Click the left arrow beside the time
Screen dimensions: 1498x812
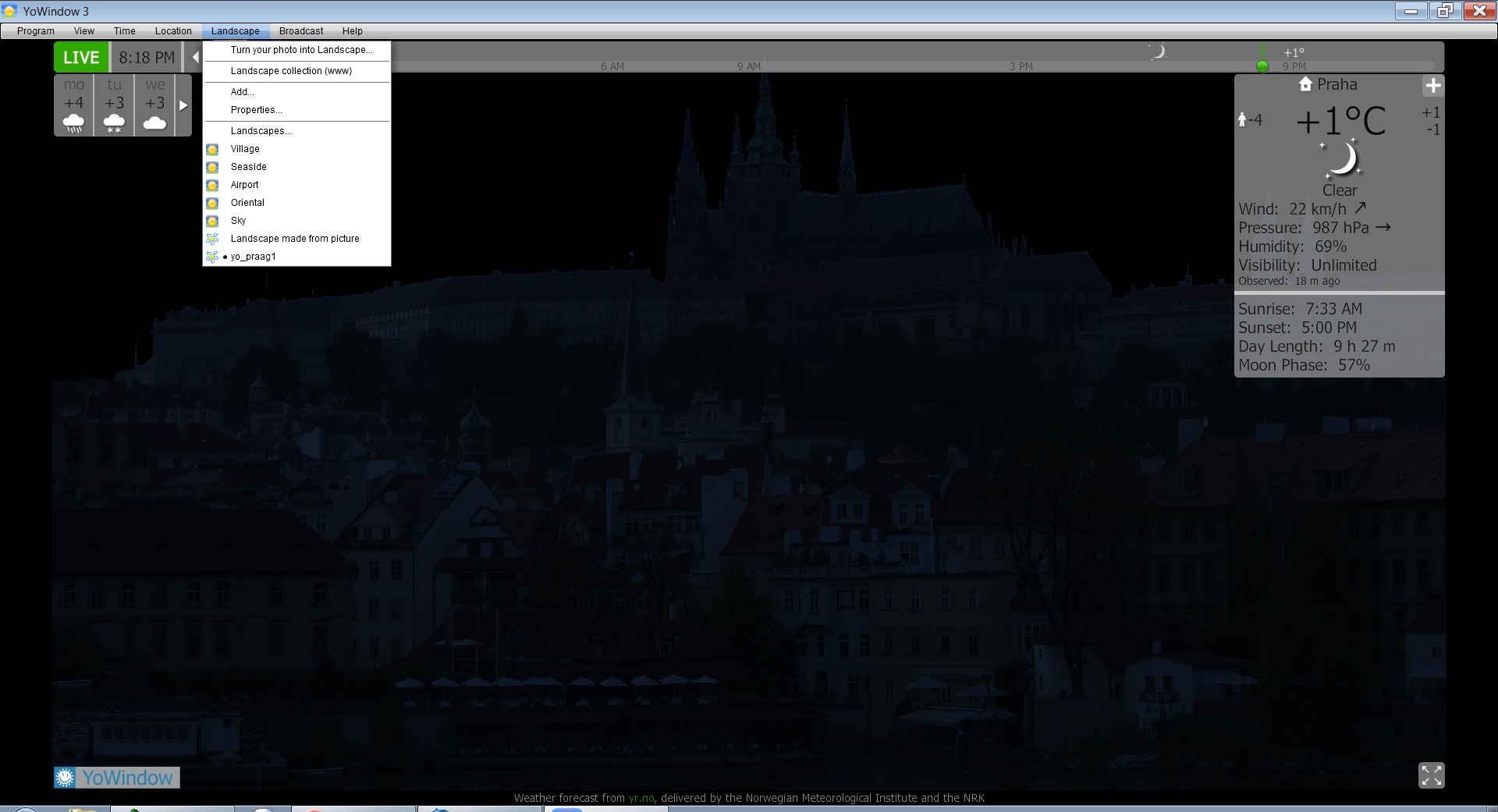[195, 58]
